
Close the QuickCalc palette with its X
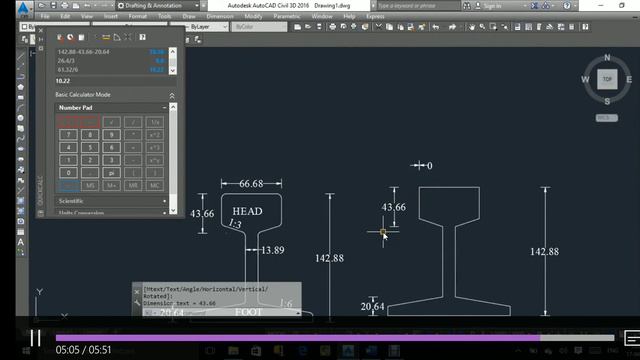coord(41,30)
